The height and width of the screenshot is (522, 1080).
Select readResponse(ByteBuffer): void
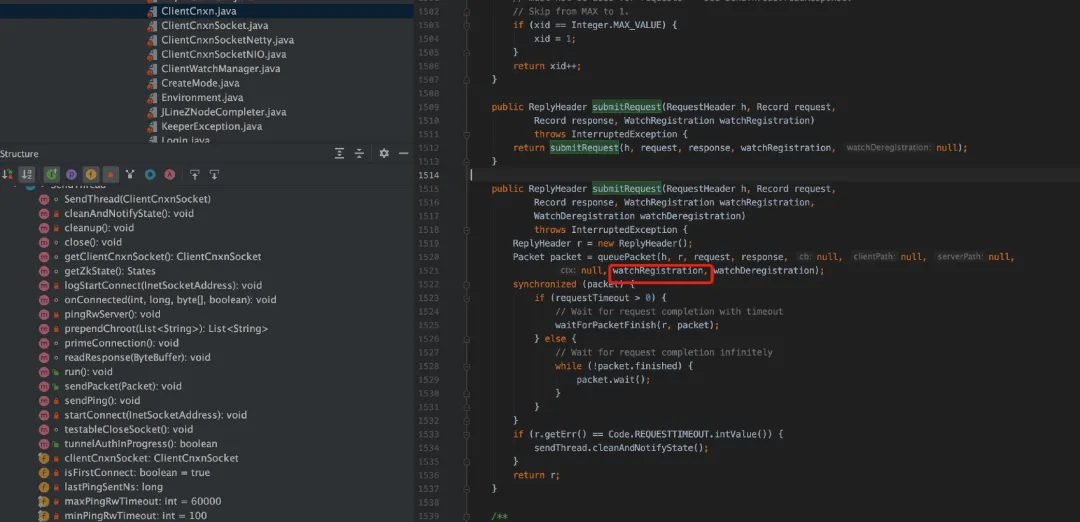coord(137,357)
